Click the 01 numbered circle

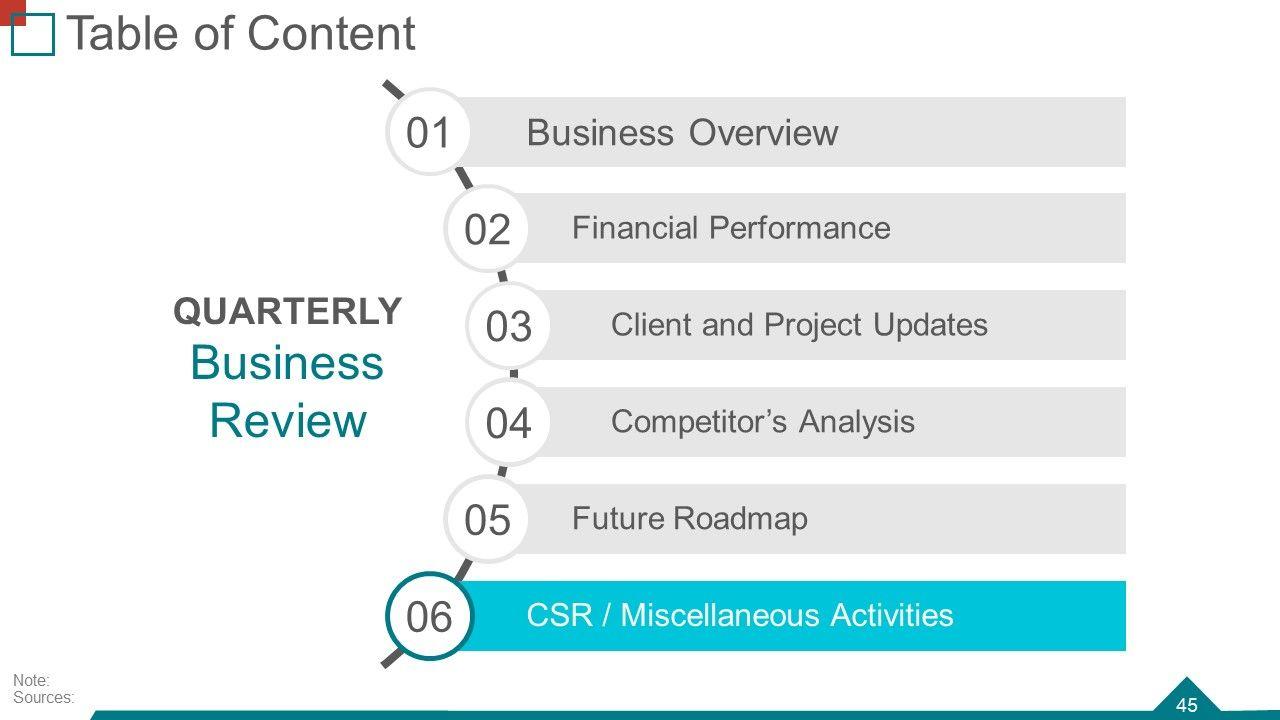point(429,133)
